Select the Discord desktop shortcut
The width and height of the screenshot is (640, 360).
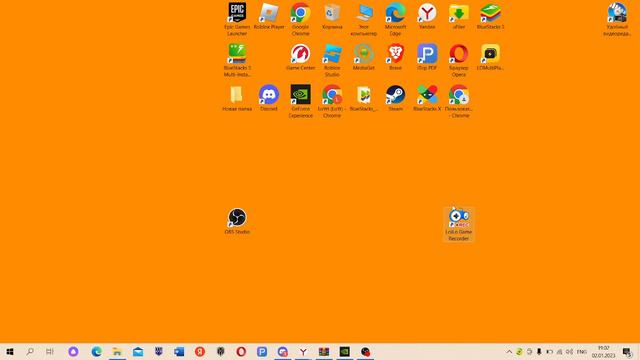(x=269, y=98)
